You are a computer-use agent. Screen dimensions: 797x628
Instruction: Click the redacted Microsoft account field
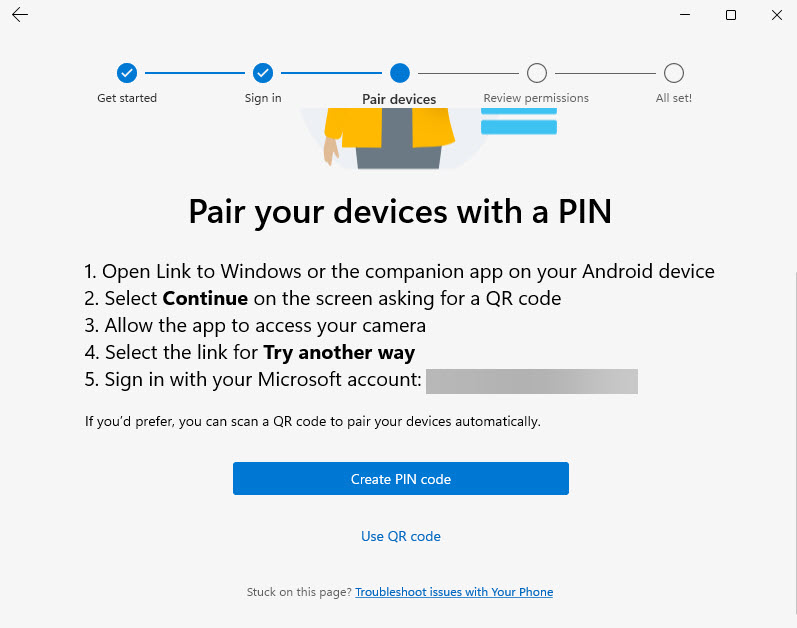531,381
